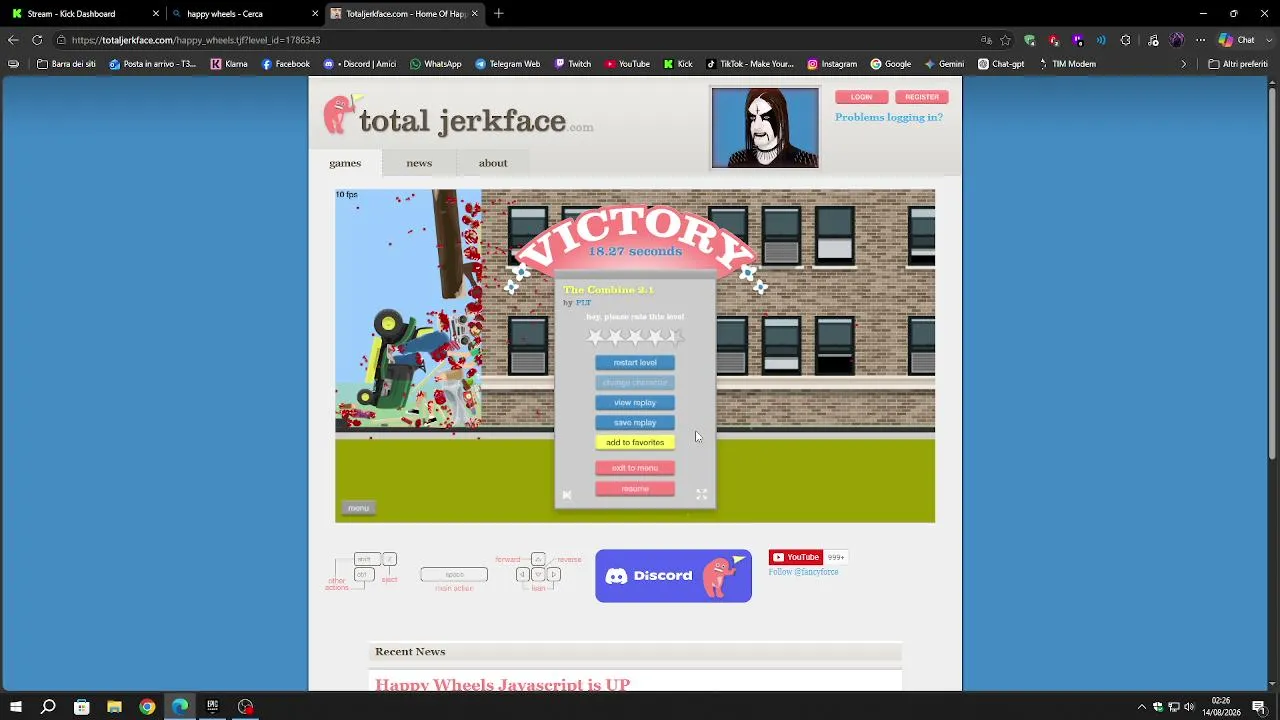This screenshot has height=720, width=1280.
Task: Open the WhatsApp bookmark
Action: click(x=435, y=64)
